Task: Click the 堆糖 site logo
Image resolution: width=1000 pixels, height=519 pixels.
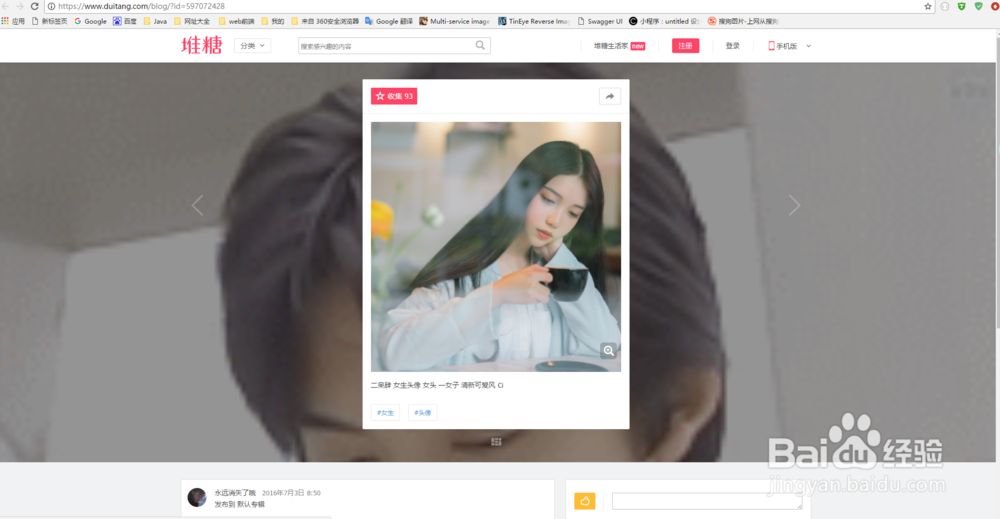Action: tap(202, 45)
